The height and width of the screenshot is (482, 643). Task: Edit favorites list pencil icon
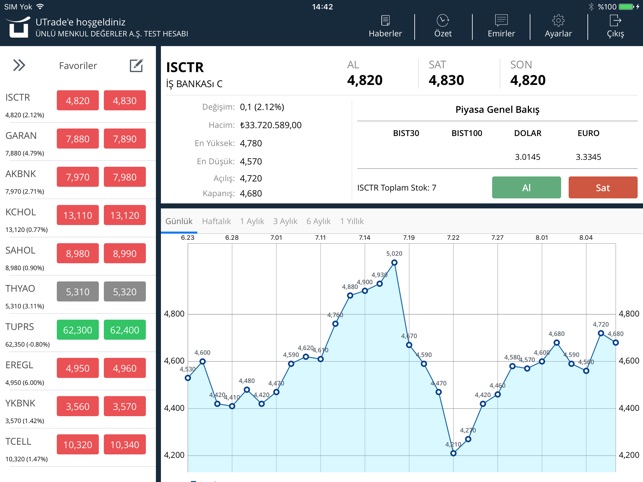tap(136, 66)
